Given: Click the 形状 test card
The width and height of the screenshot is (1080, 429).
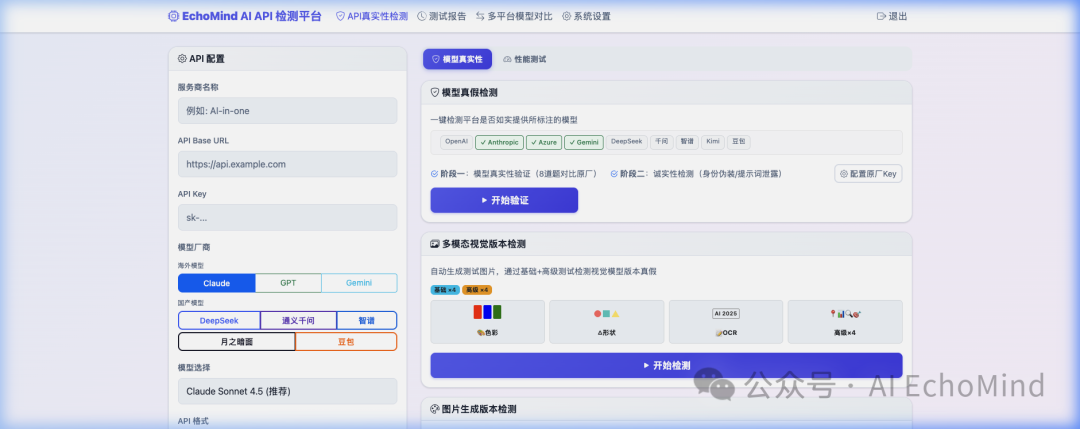Looking at the screenshot, I should point(607,322).
